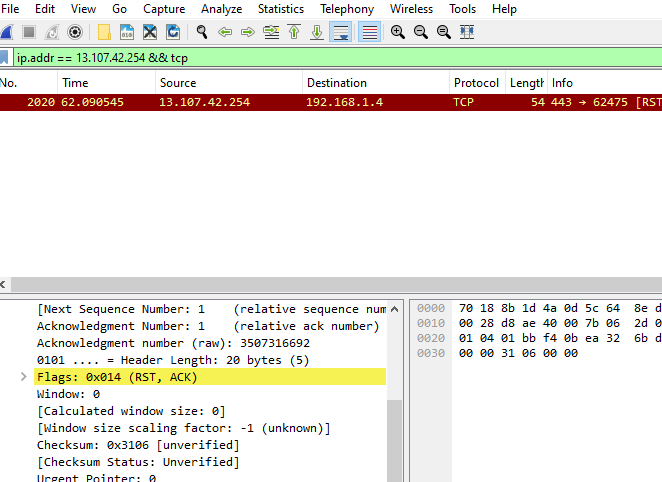
Task: Click hex offset 0020 row bytes
Action: 560,338
